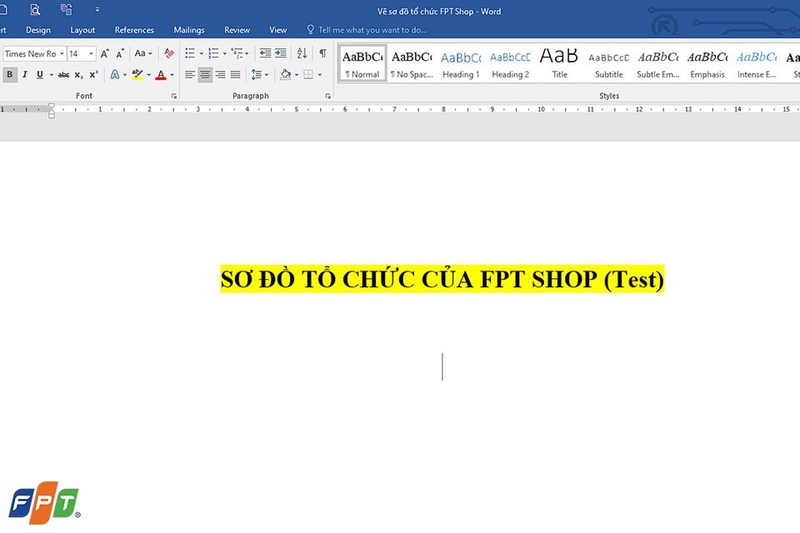Click the Justify alignment icon
Image resolution: width=800 pixels, height=533 pixels.
(235, 75)
